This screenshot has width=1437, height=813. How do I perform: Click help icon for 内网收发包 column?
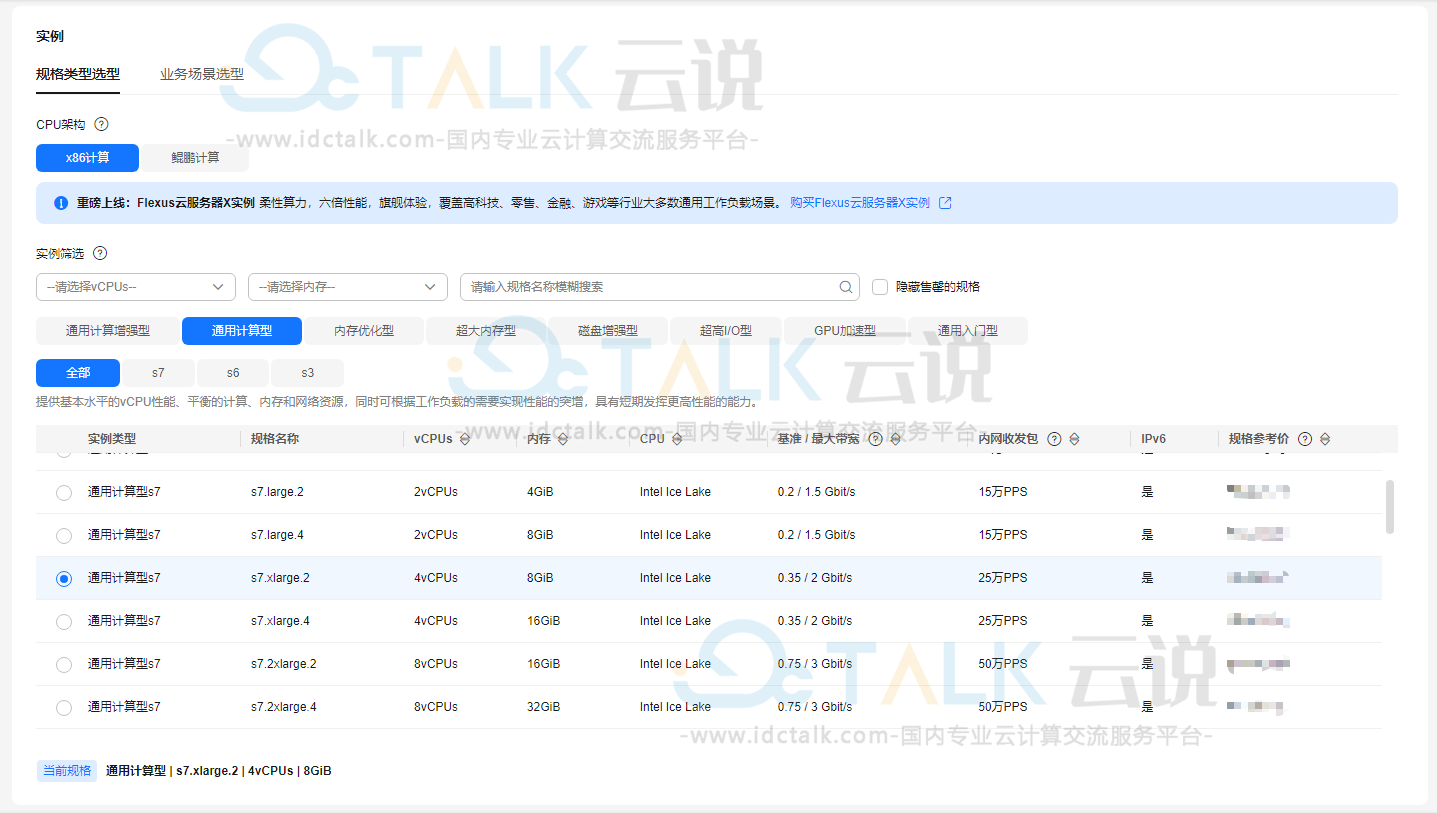(x=1054, y=439)
